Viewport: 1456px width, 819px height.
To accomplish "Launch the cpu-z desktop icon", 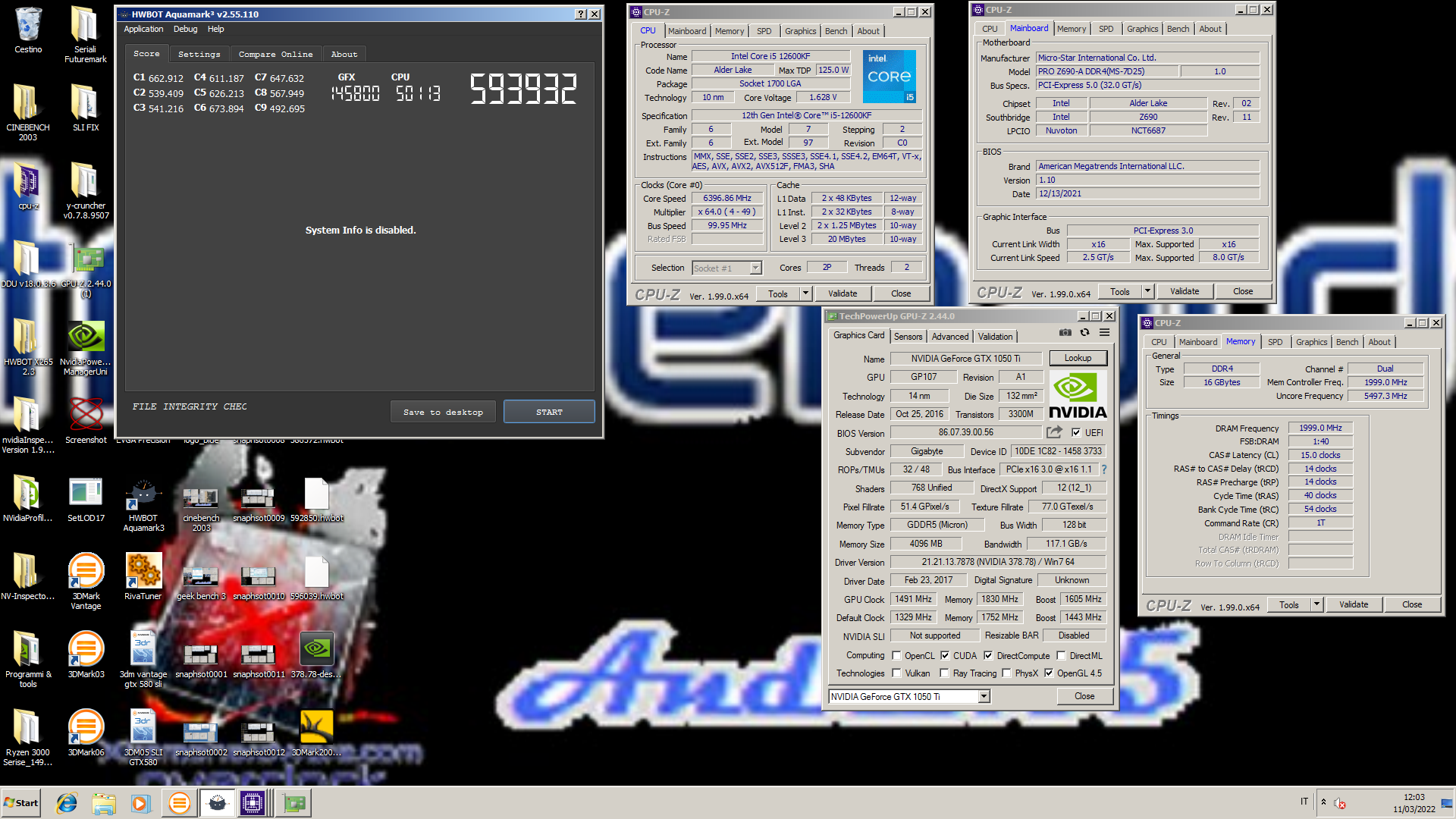I will coord(28,187).
